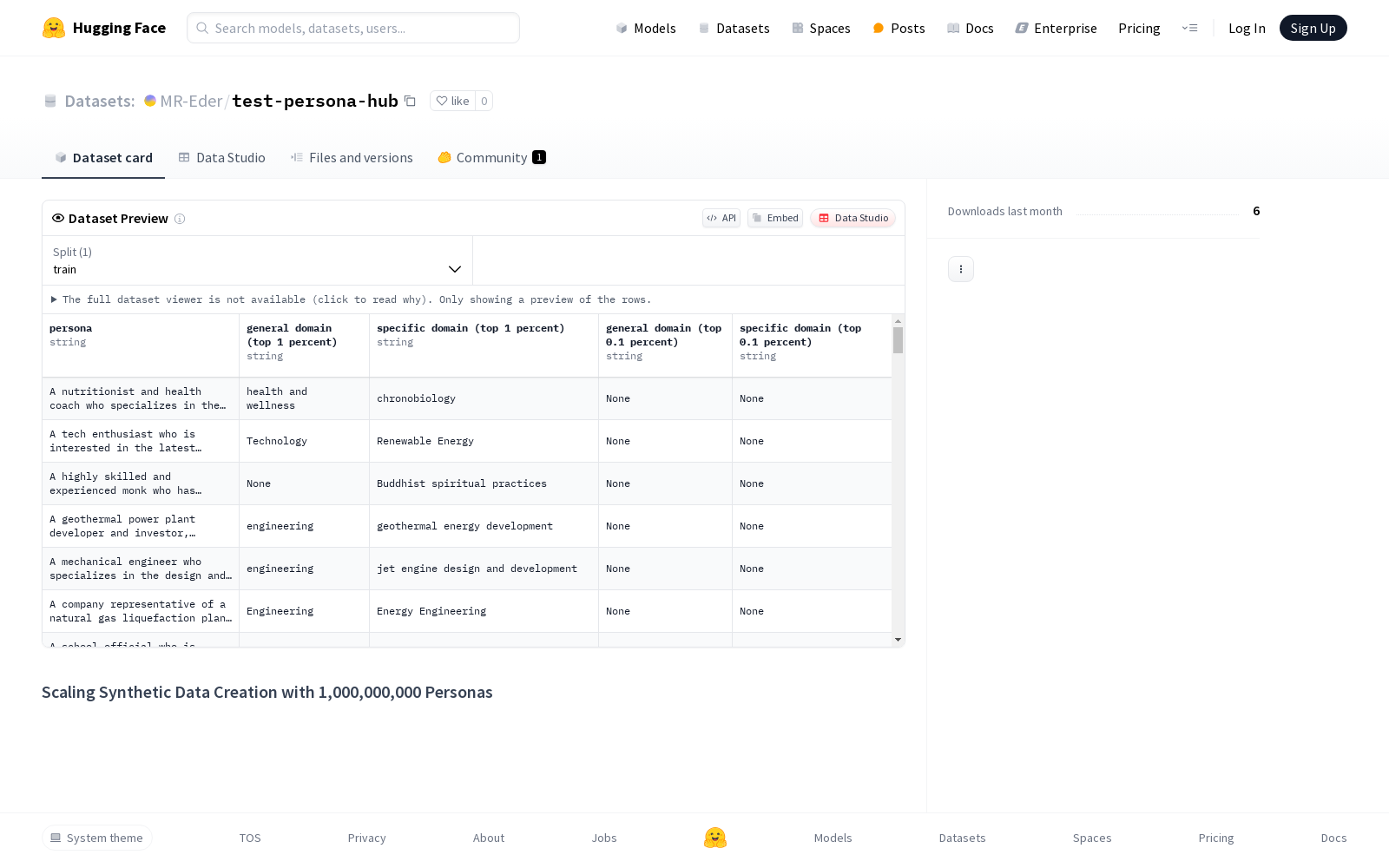Open the Models footer link
Screen dimensions: 1389x868
click(x=833, y=838)
